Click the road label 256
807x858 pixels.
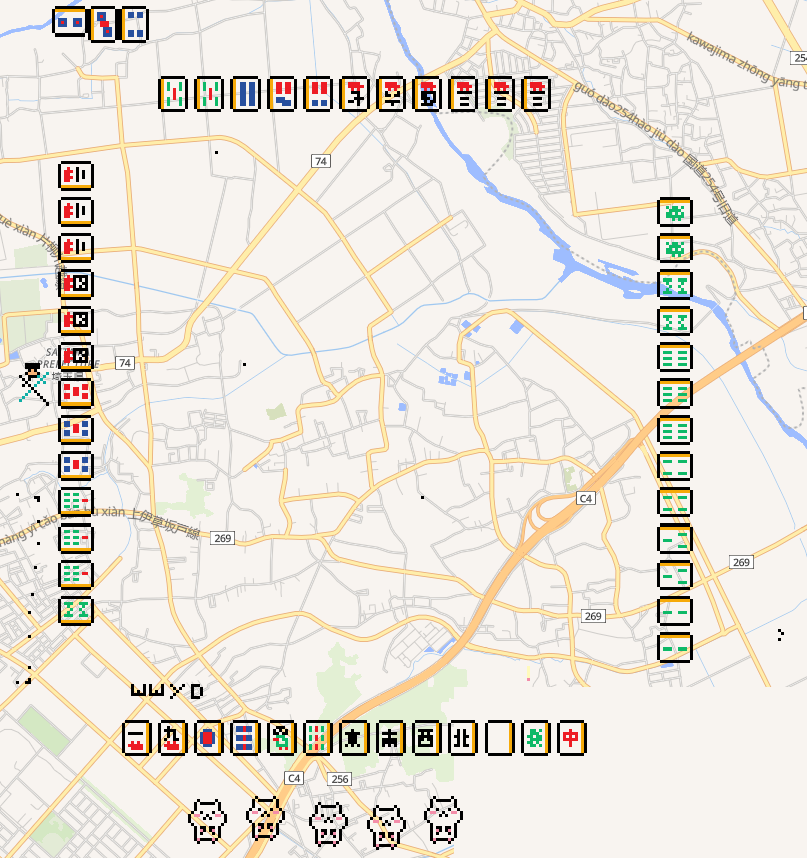[339, 779]
